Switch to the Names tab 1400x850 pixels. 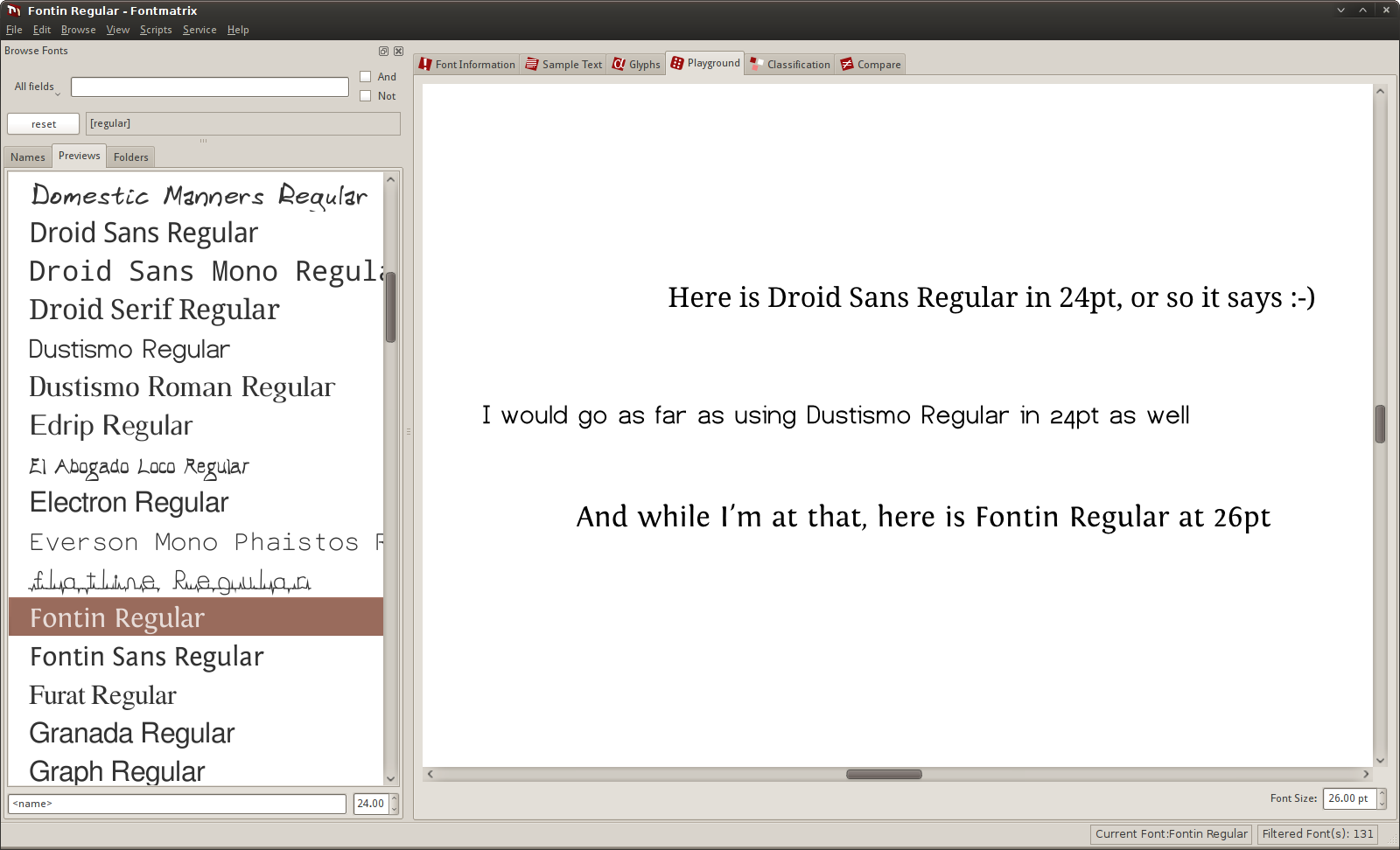click(x=28, y=157)
